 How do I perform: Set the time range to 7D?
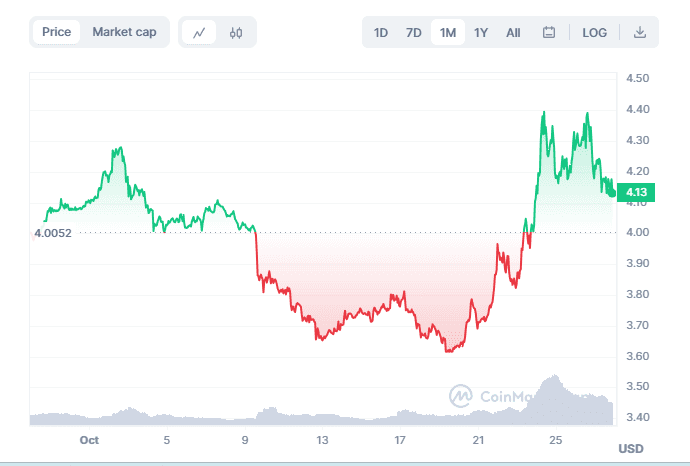point(414,32)
